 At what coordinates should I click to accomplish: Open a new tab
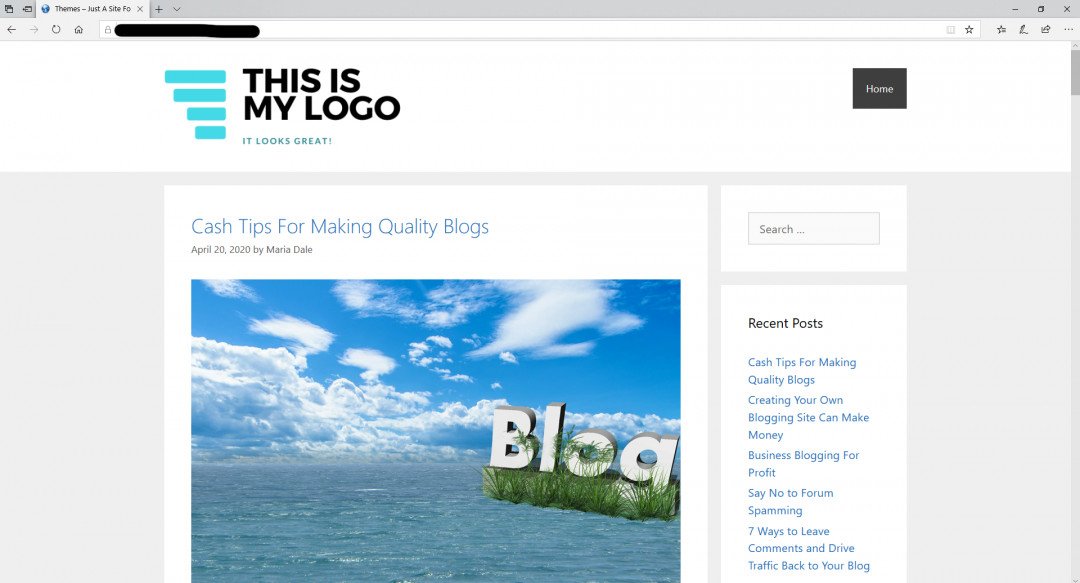point(158,9)
